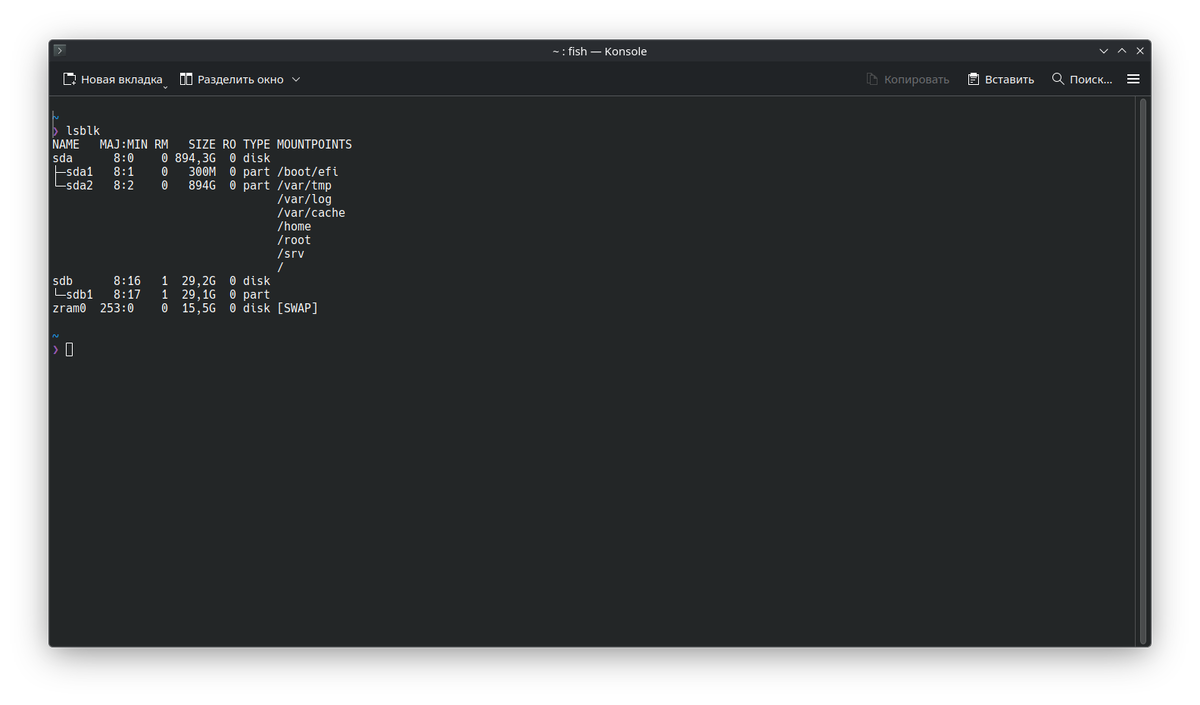This screenshot has width=1200, height=705.
Task: Maximize the Konsole window
Action: tap(1122, 51)
